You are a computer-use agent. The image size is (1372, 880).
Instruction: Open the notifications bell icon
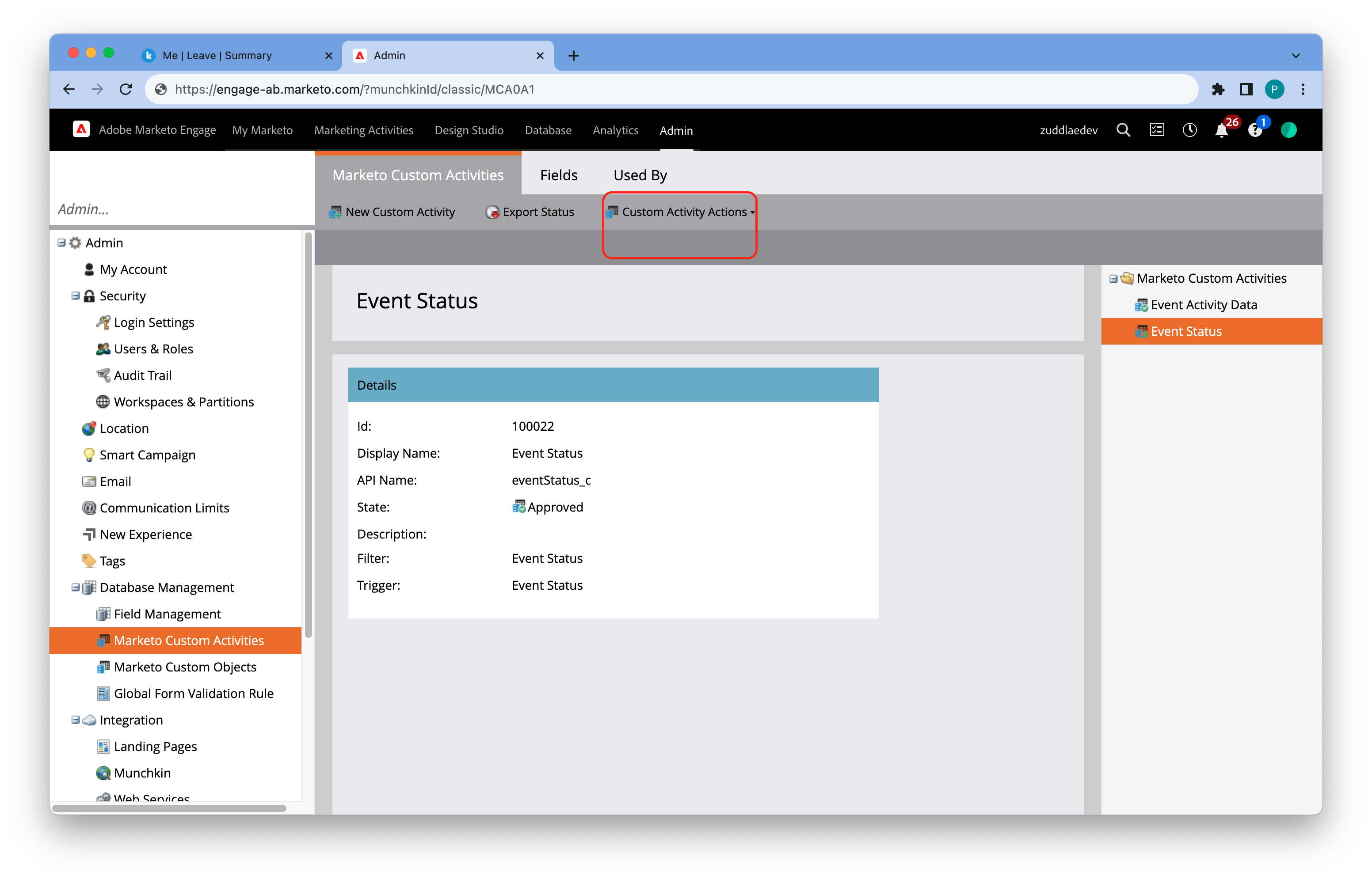tap(1221, 130)
